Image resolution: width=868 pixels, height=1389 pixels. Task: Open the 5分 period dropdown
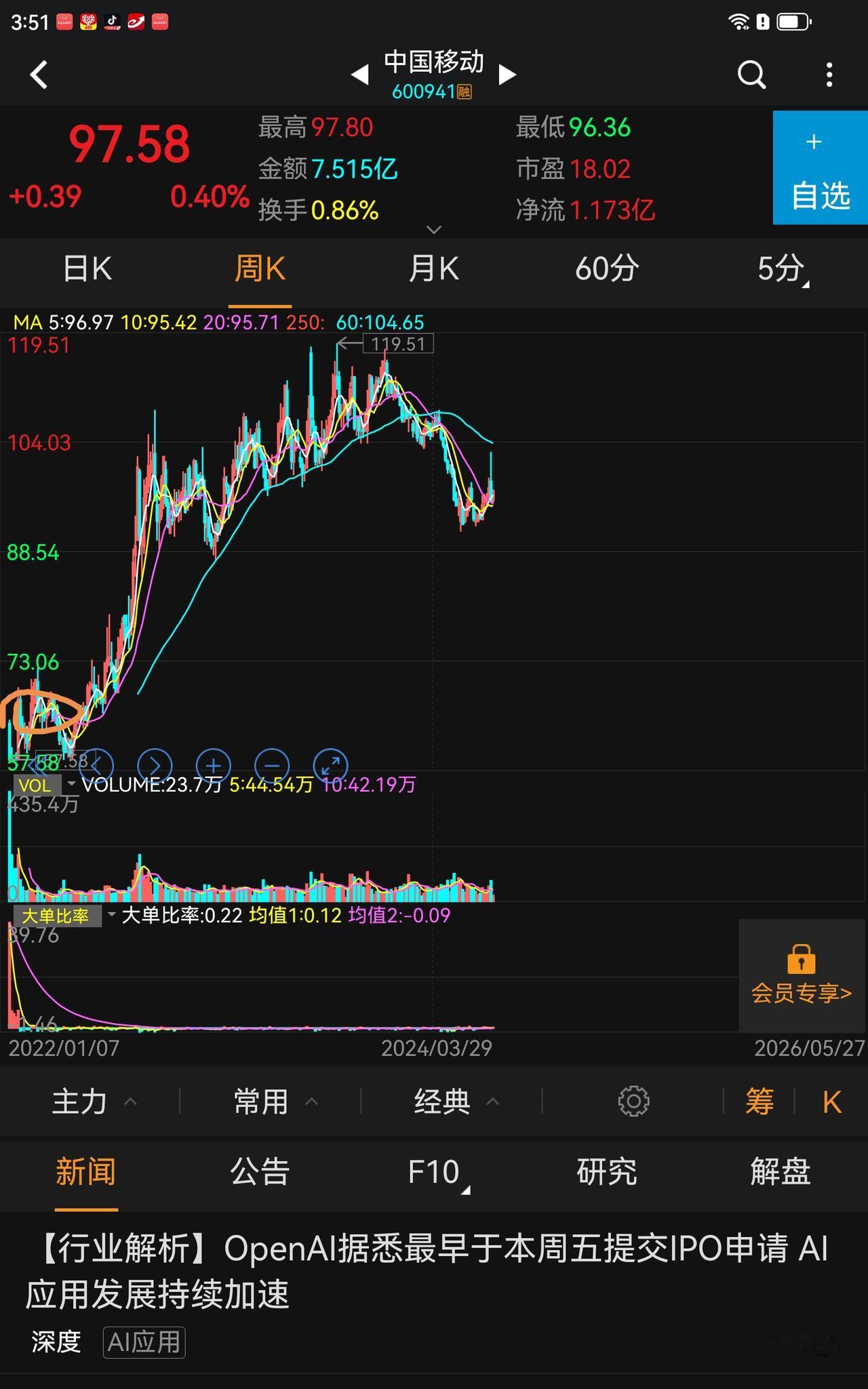point(783,270)
